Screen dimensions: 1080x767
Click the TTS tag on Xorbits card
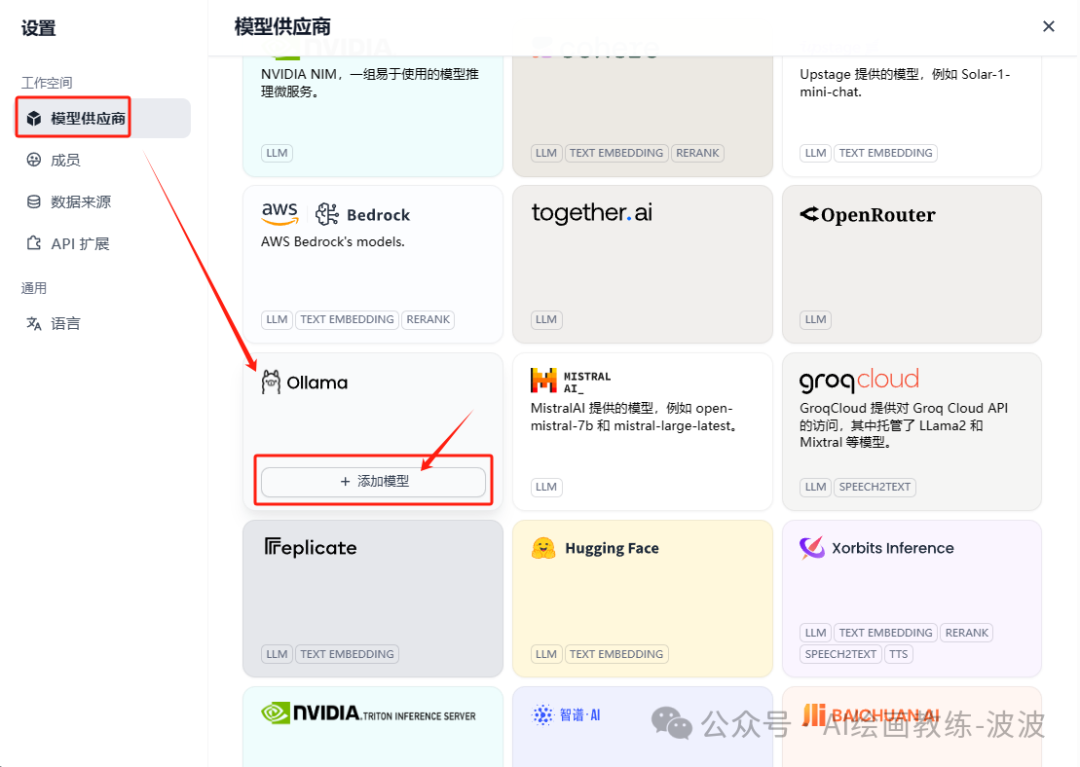pos(898,654)
